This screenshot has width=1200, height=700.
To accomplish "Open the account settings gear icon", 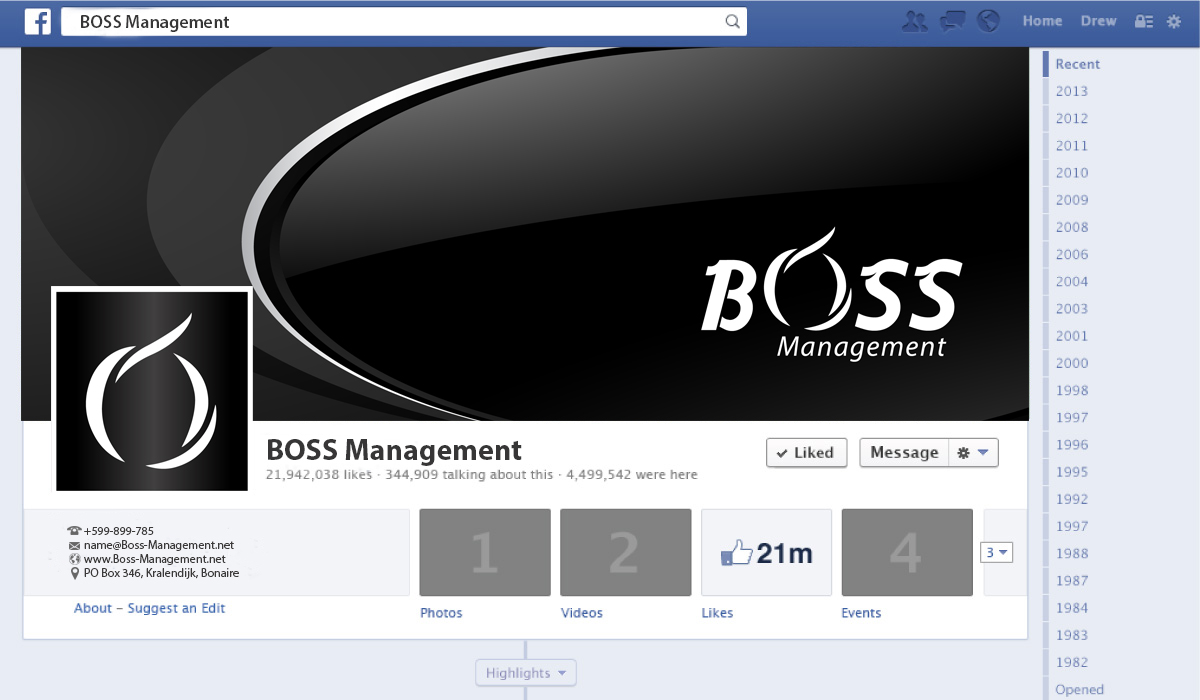I will pos(1174,21).
